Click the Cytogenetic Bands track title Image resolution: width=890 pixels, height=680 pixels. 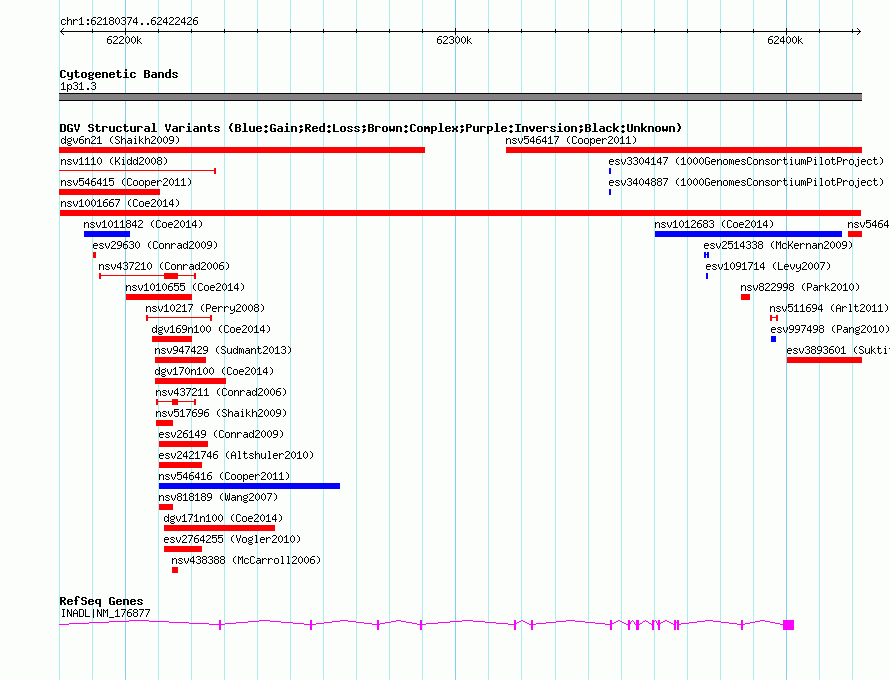119,74
